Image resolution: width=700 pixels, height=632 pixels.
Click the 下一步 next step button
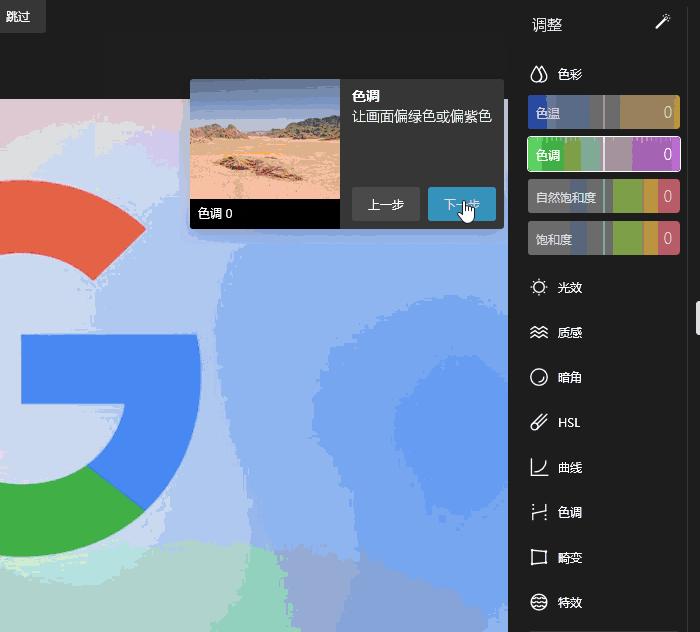[x=462, y=204]
